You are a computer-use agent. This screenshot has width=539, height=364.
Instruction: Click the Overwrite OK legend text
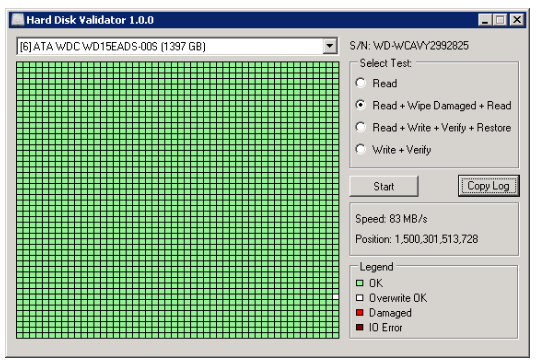point(398,298)
